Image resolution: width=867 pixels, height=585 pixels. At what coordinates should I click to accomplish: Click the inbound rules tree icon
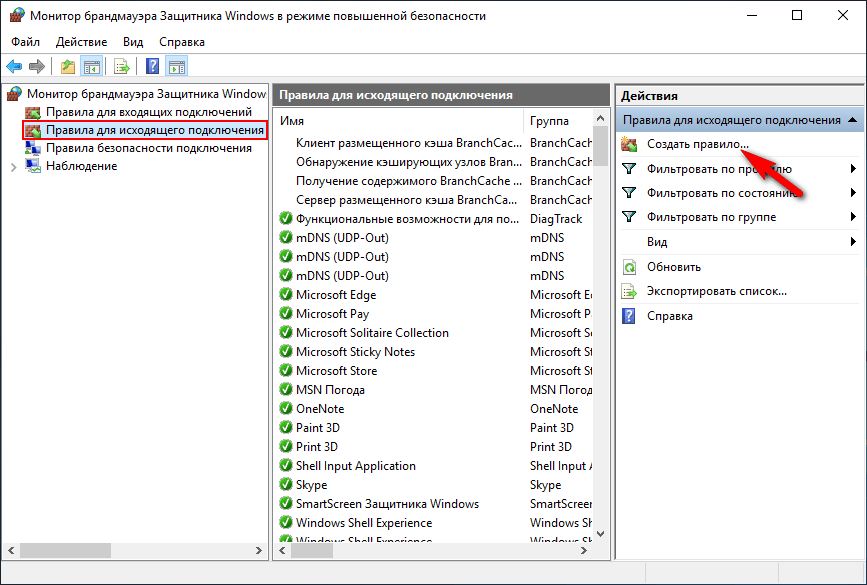click(33, 112)
